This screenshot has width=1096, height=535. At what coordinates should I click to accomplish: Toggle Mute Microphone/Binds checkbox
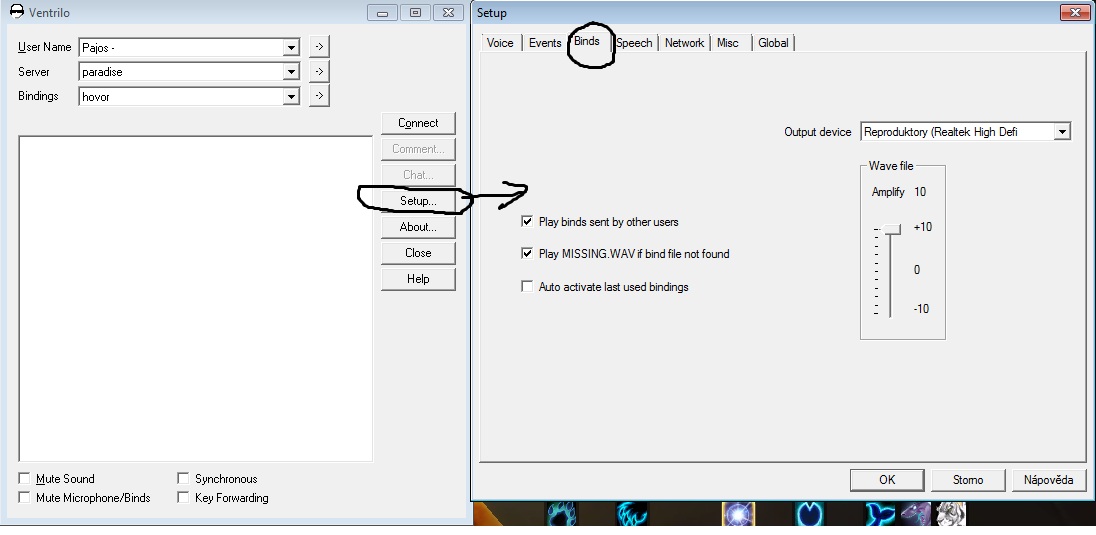coord(24,497)
